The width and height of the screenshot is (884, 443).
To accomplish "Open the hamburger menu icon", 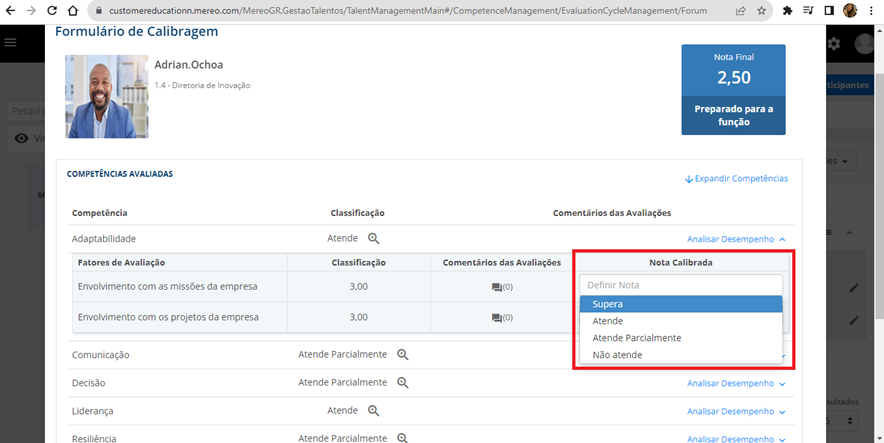I will 11,43.
